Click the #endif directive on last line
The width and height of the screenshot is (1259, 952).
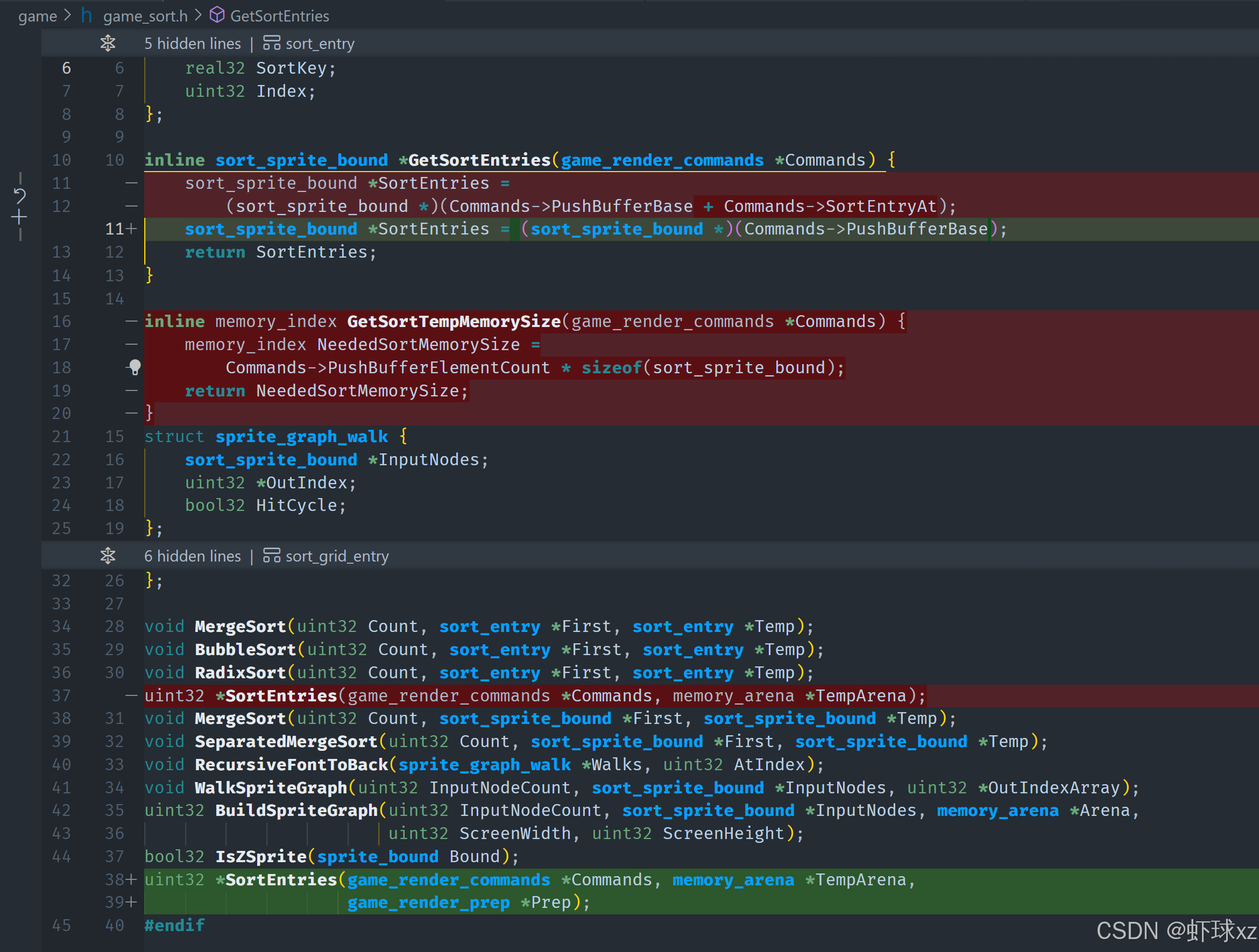click(x=174, y=926)
